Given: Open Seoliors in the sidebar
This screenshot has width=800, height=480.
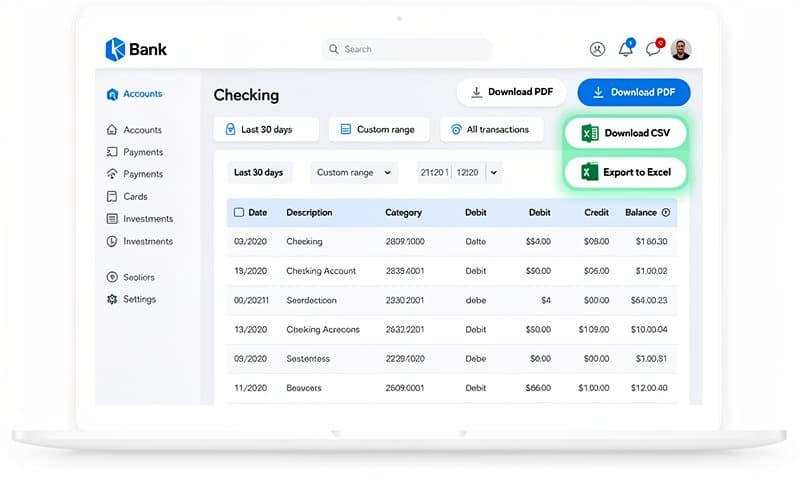Looking at the screenshot, I should (x=131, y=277).
